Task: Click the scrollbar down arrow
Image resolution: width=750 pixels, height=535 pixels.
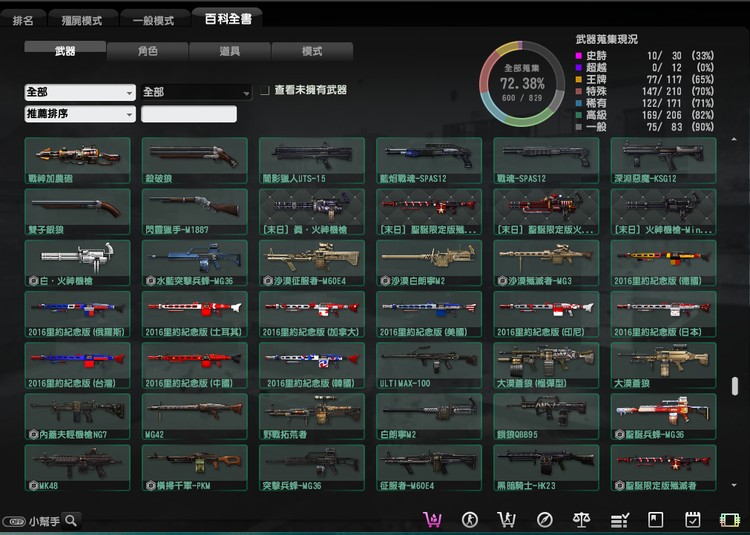Action: [734, 485]
